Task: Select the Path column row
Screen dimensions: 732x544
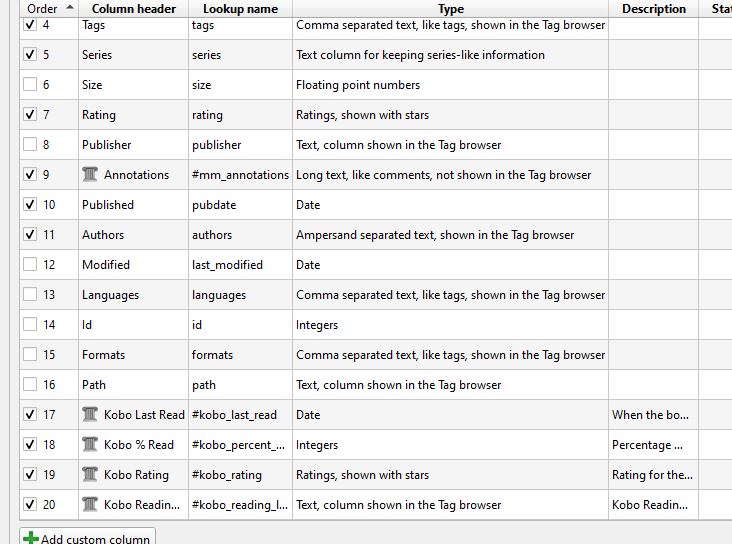Action: pyautogui.click(x=94, y=385)
